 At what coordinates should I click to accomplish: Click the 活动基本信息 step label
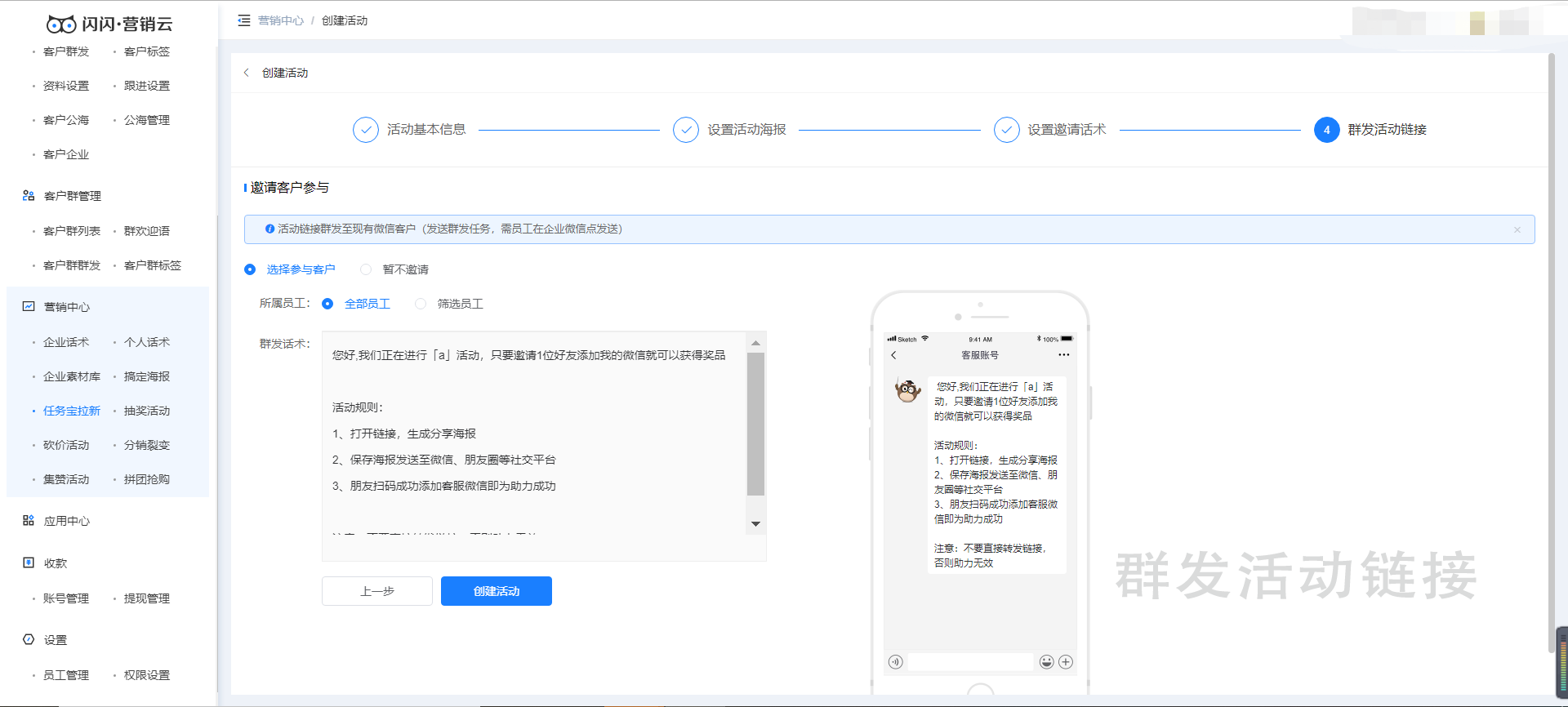pos(426,130)
